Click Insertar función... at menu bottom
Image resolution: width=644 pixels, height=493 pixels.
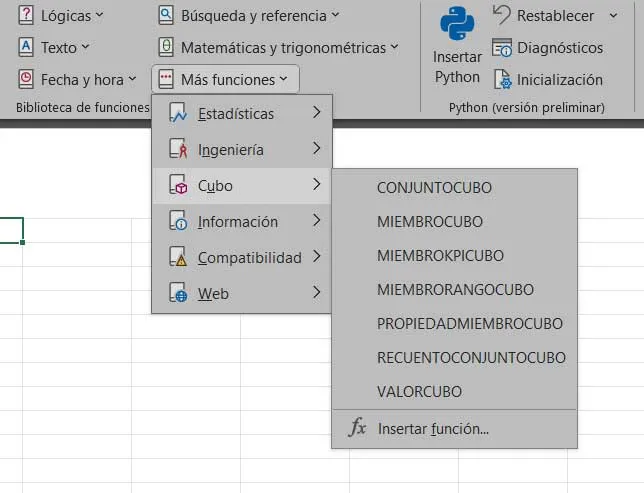tap(454, 429)
